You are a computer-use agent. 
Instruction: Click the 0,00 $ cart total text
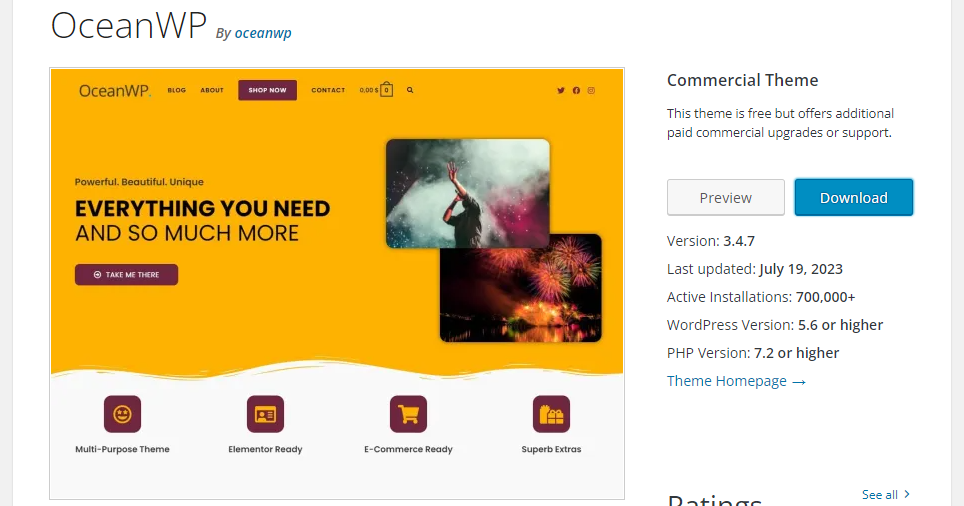369,90
